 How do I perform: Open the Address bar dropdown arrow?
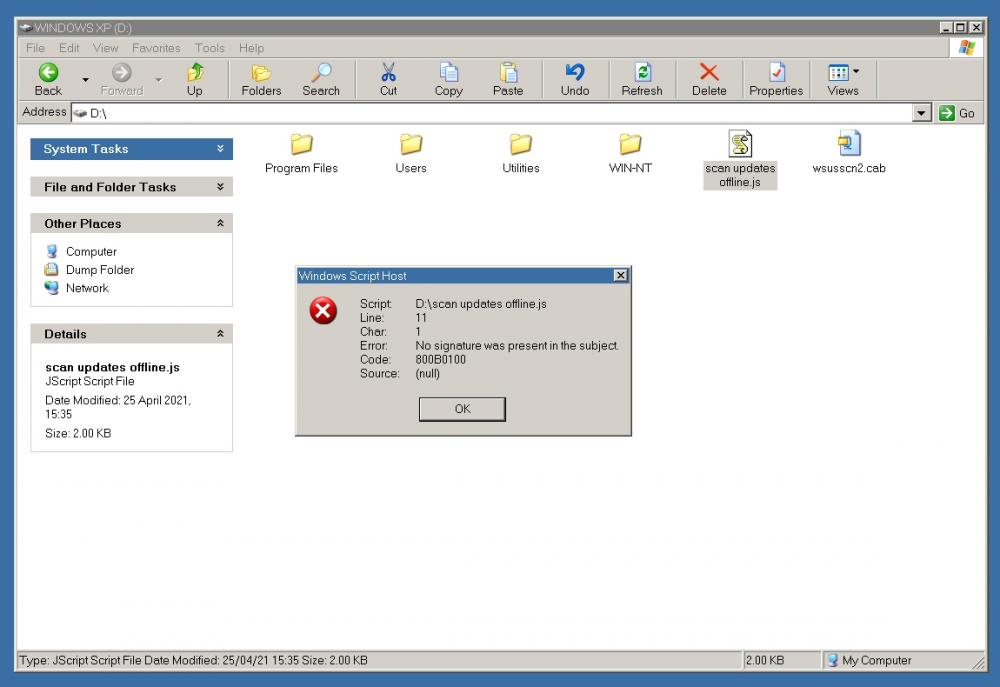922,113
